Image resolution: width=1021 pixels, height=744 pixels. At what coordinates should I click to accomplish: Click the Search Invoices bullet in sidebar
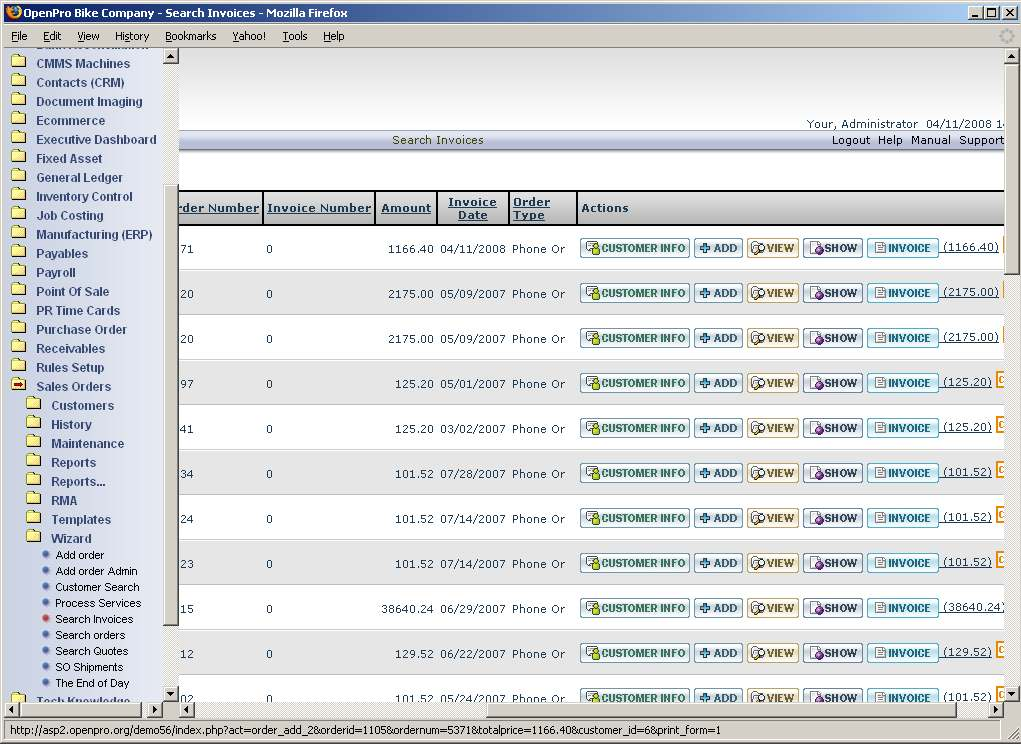point(46,619)
